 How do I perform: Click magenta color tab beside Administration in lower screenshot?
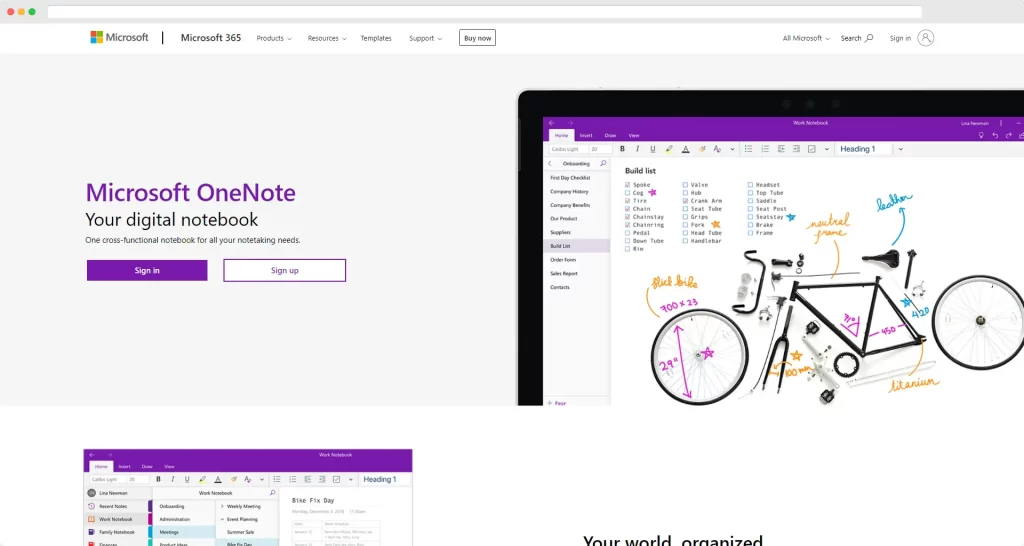(x=150, y=519)
